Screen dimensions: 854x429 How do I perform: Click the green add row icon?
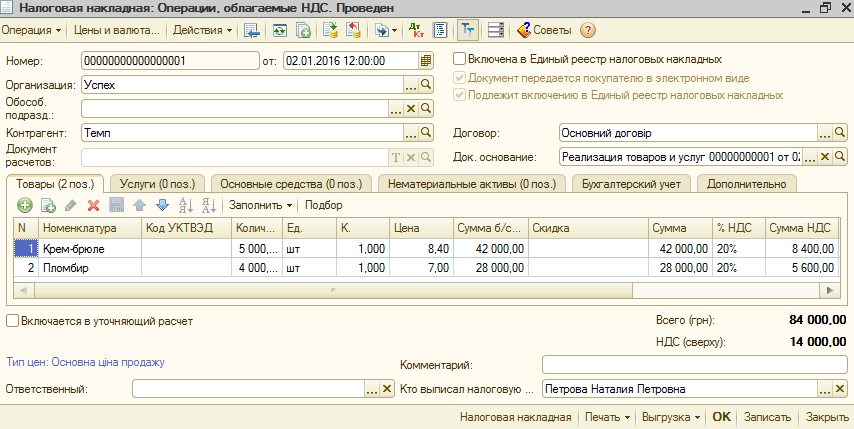click(x=25, y=205)
